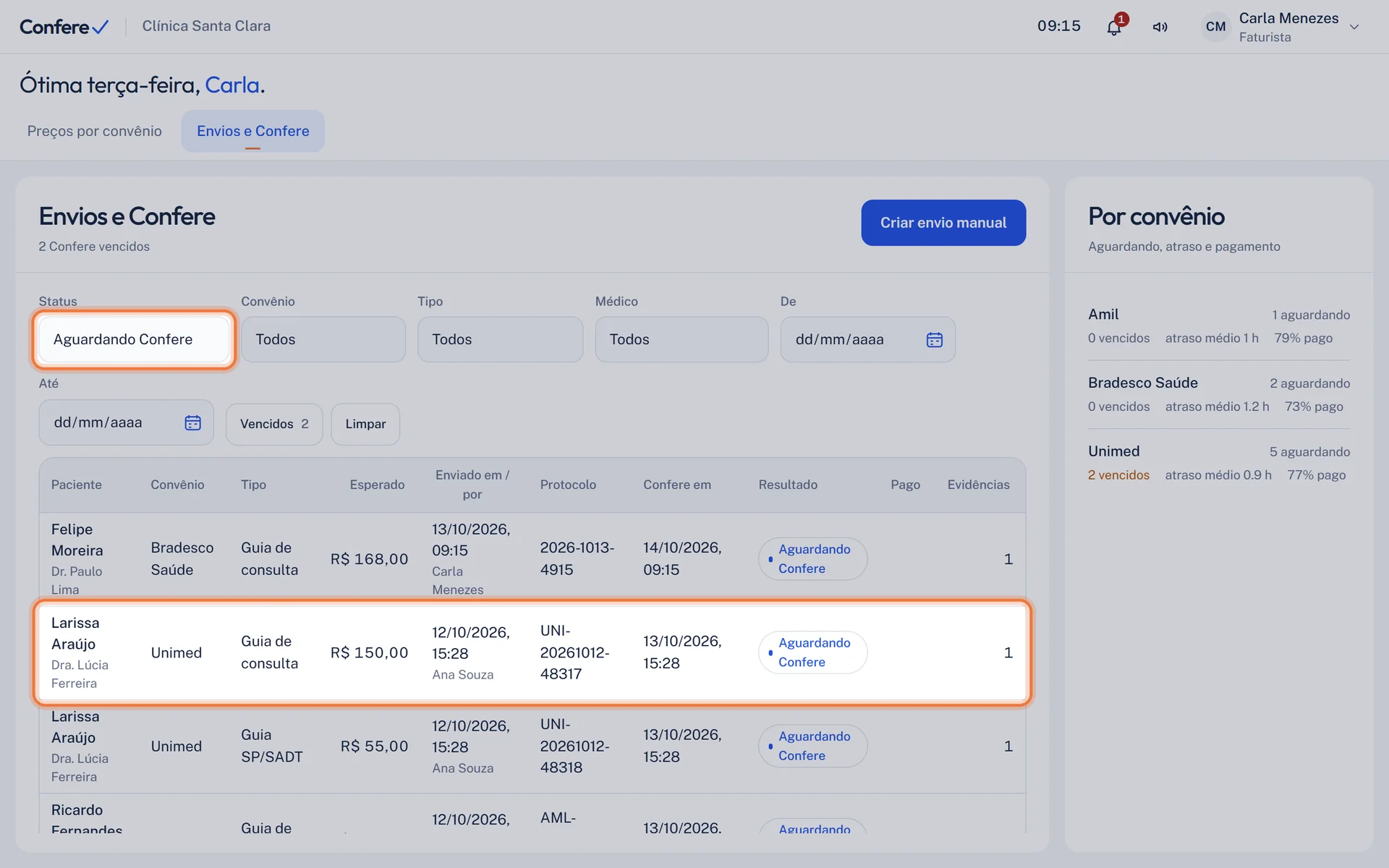Open the Status dropdown showing Aguardando Confere
The height and width of the screenshot is (868, 1389).
click(x=134, y=339)
